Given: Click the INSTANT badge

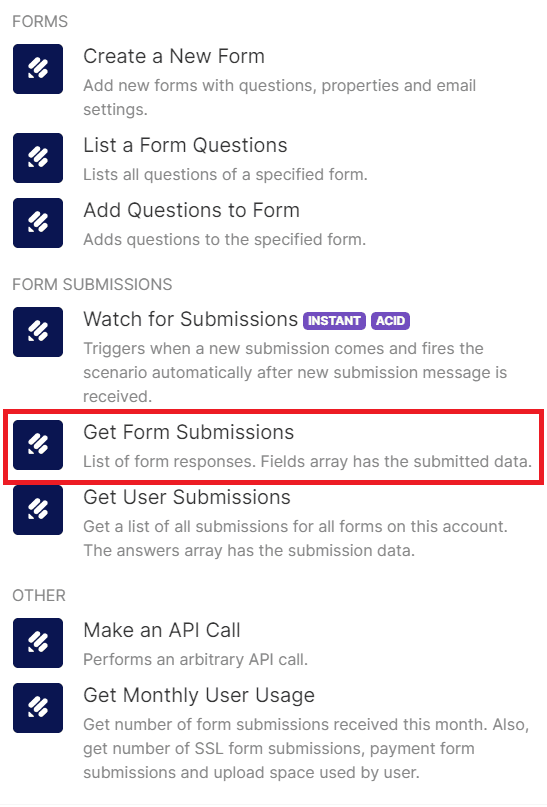Looking at the screenshot, I should pyautogui.click(x=334, y=321).
